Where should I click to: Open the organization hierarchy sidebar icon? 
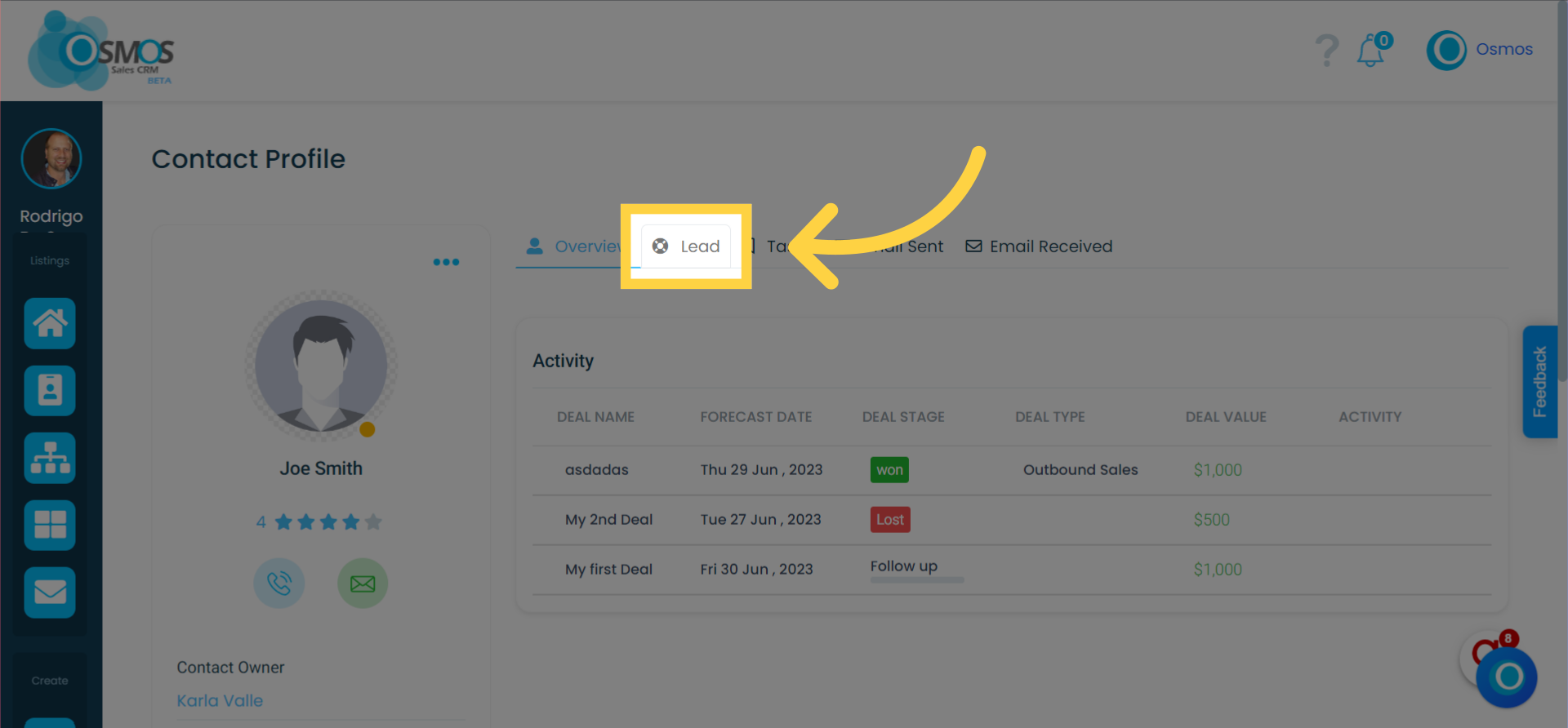click(50, 458)
